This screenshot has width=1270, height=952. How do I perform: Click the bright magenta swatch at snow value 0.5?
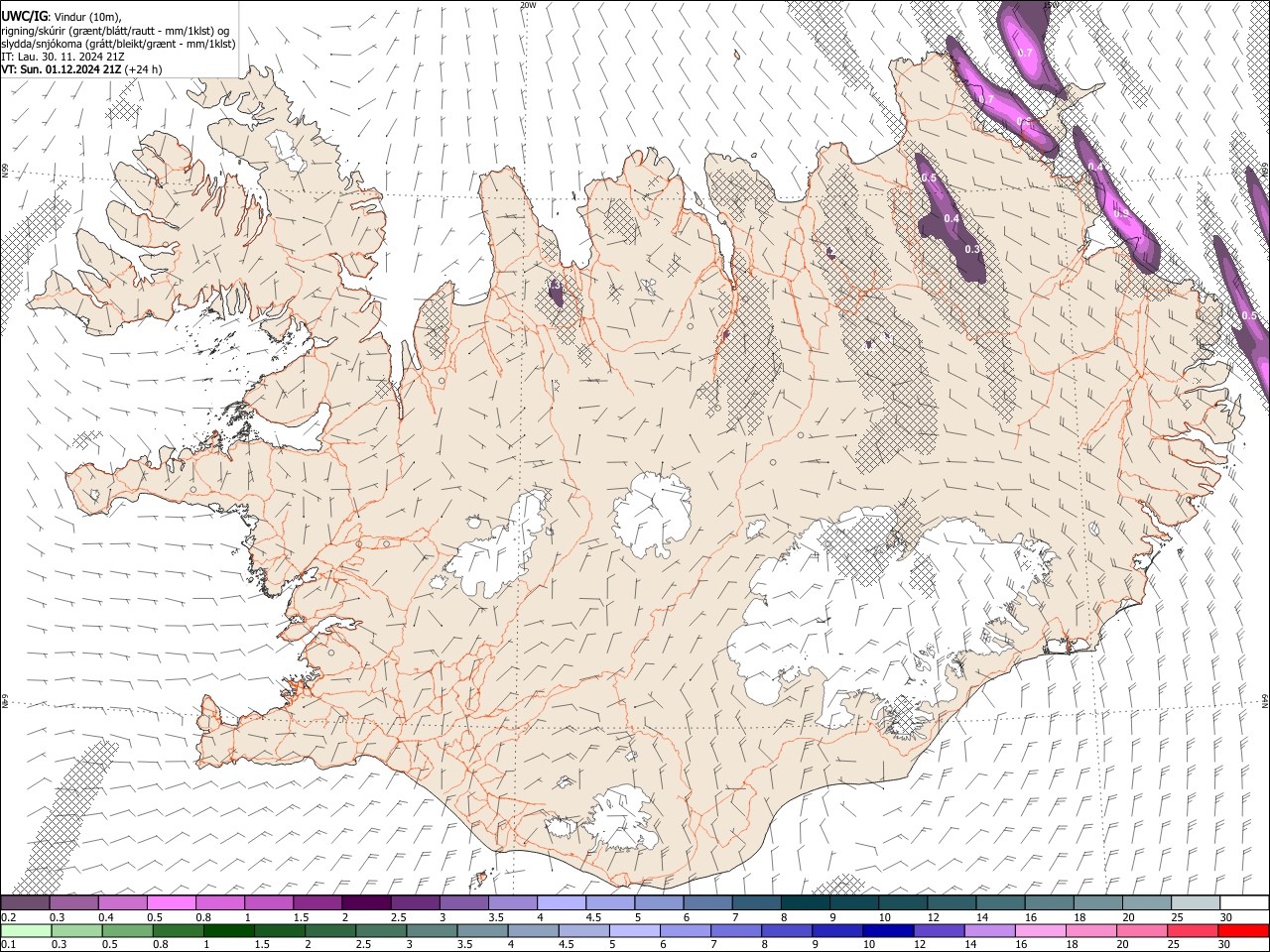click(172, 902)
